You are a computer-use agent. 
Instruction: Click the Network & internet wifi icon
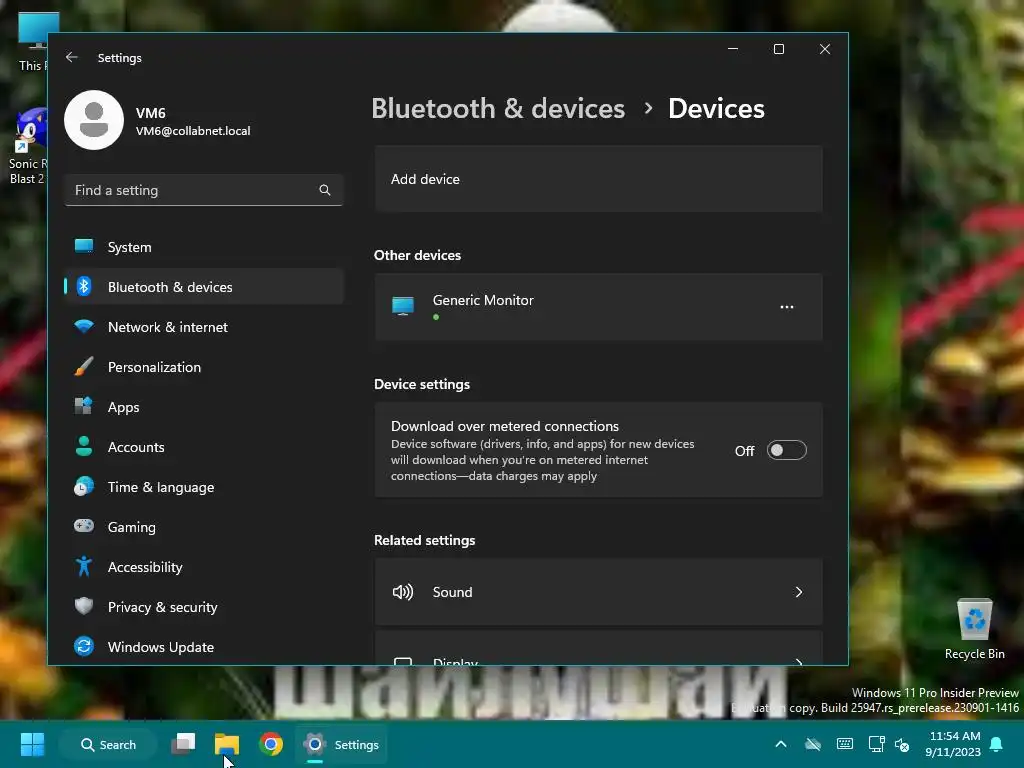[84, 326]
